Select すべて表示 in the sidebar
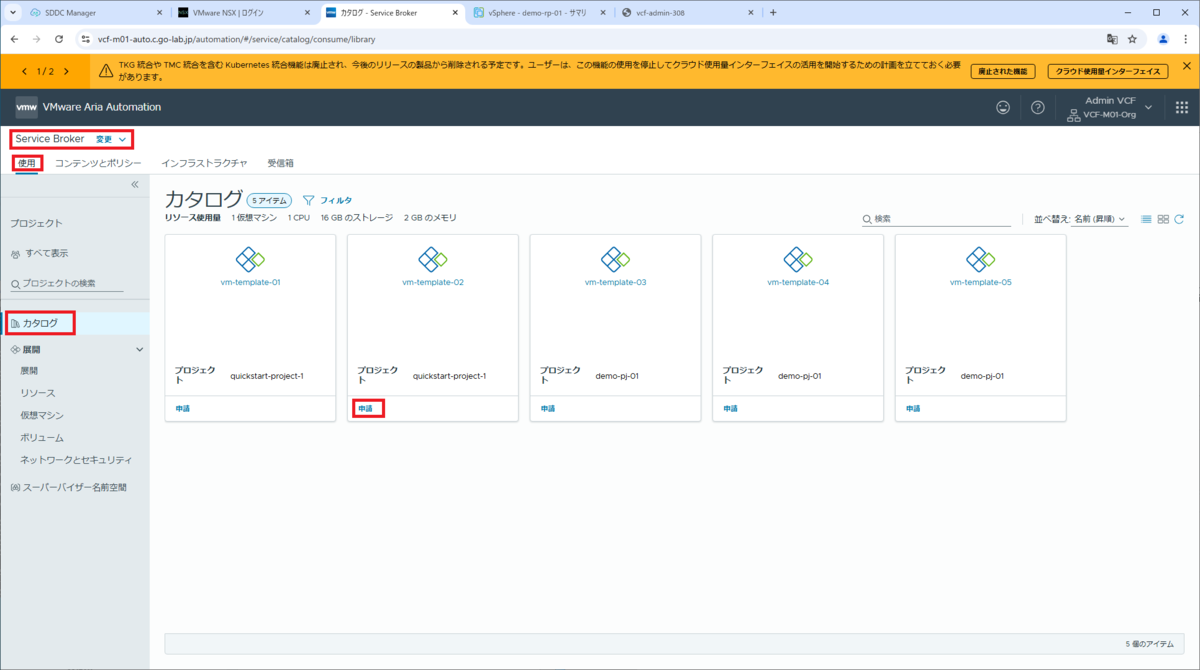Viewport: 1200px width, 670px height. pos(47,254)
